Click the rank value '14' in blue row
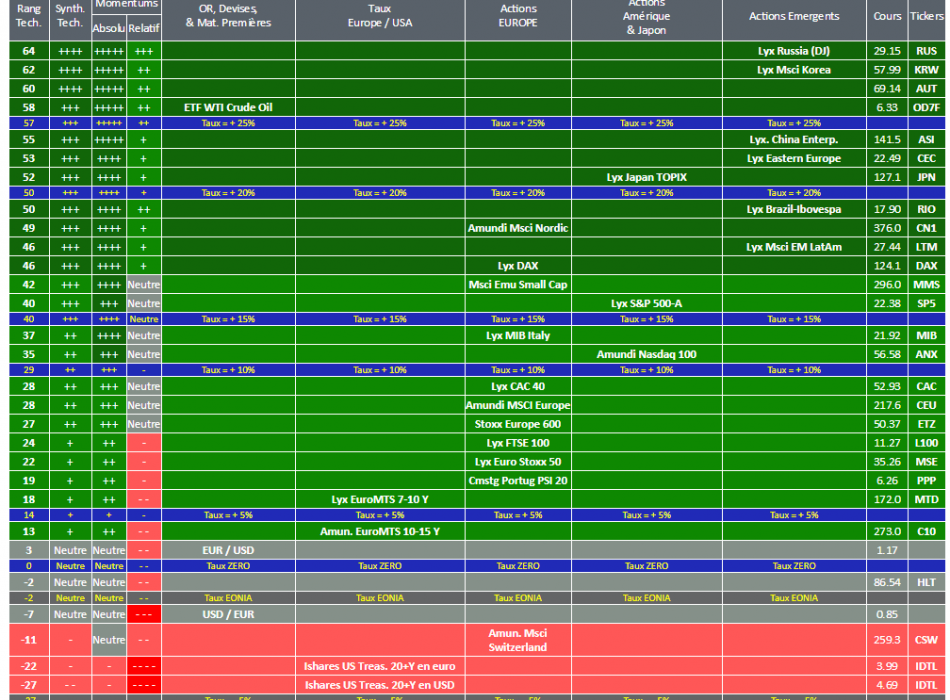Screen dimensions: 950x700 [29, 515]
